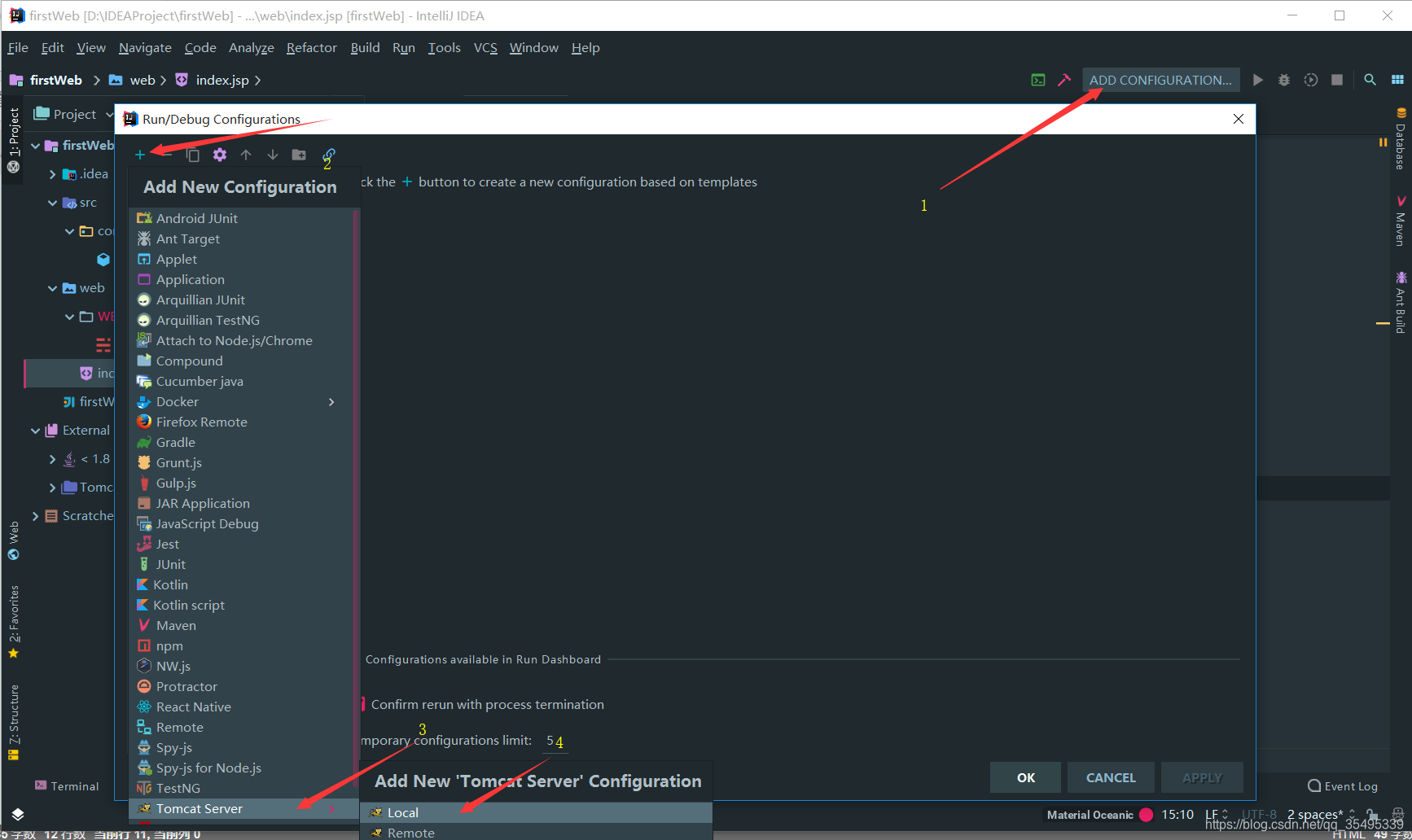
Task: Click index.jsp breadcrumb
Action: click(213, 80)
